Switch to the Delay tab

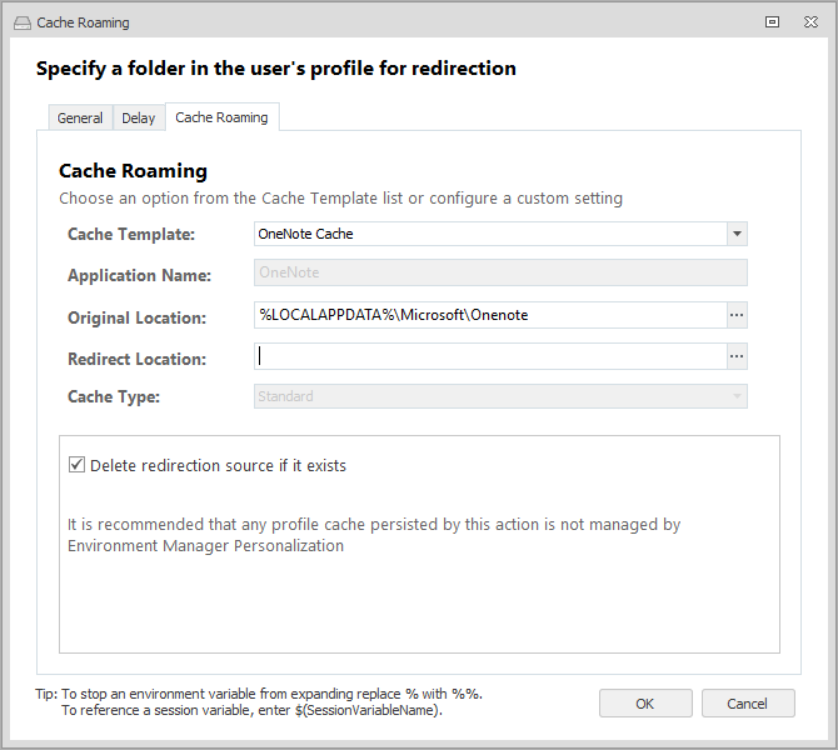(138, 118)
